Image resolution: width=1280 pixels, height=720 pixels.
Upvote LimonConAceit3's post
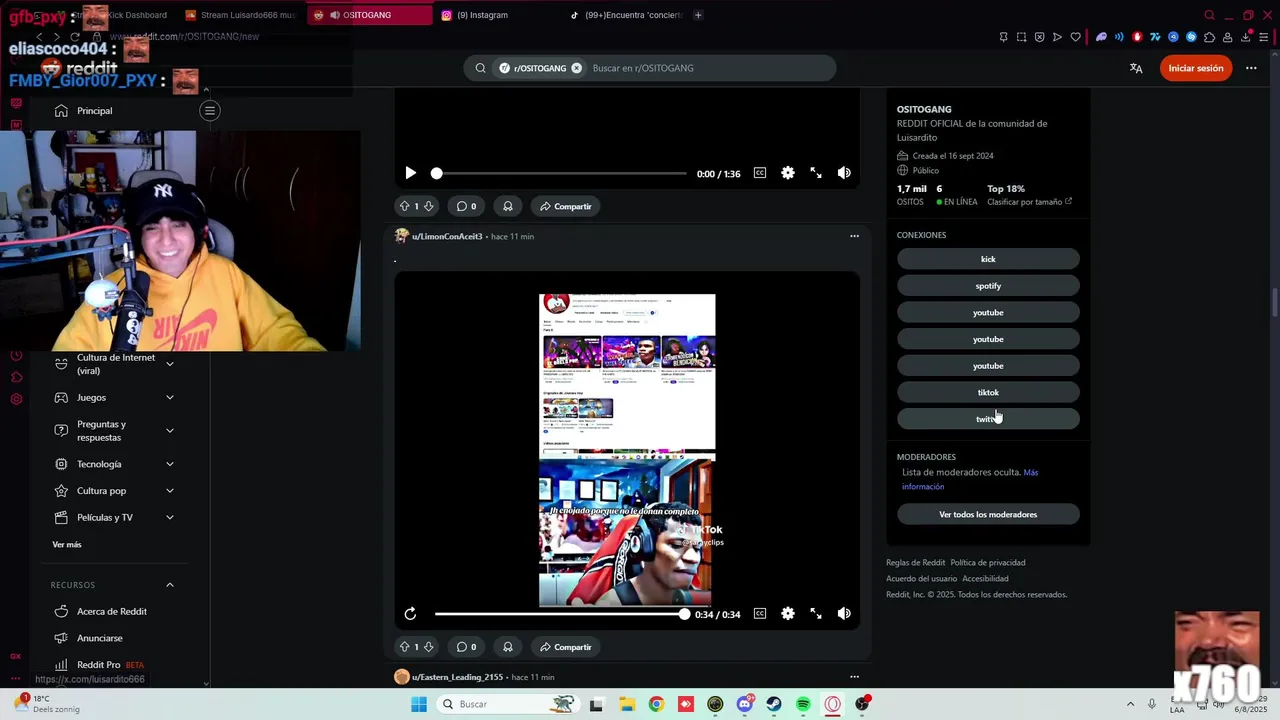(404, 647)
